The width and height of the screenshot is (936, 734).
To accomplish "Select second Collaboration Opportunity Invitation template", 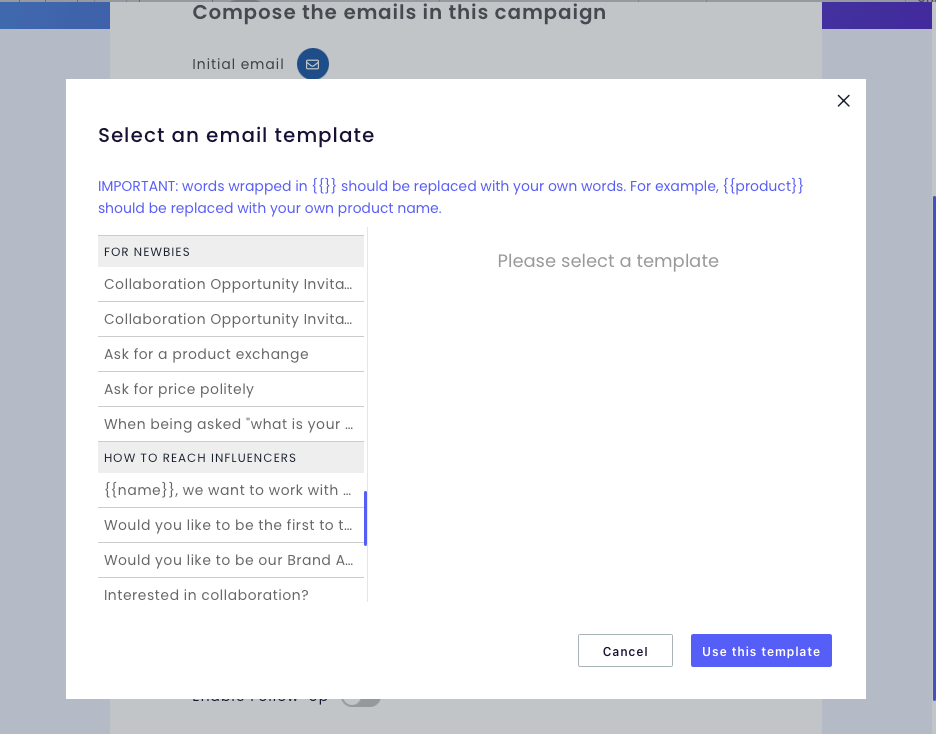I will pos(228,319).
